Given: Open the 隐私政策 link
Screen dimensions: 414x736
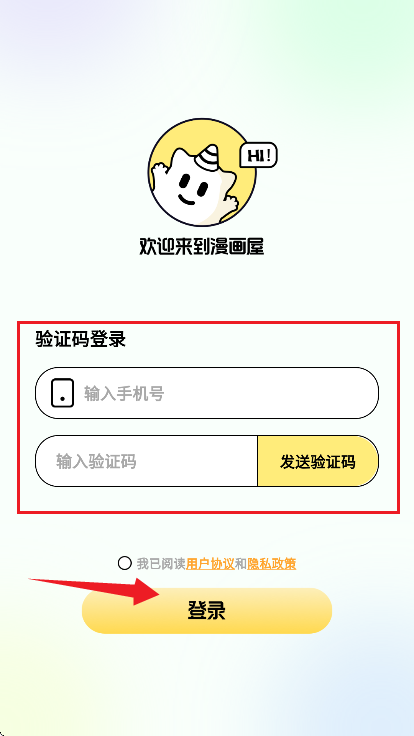Looking at the screenshot, I should [272, 563].
